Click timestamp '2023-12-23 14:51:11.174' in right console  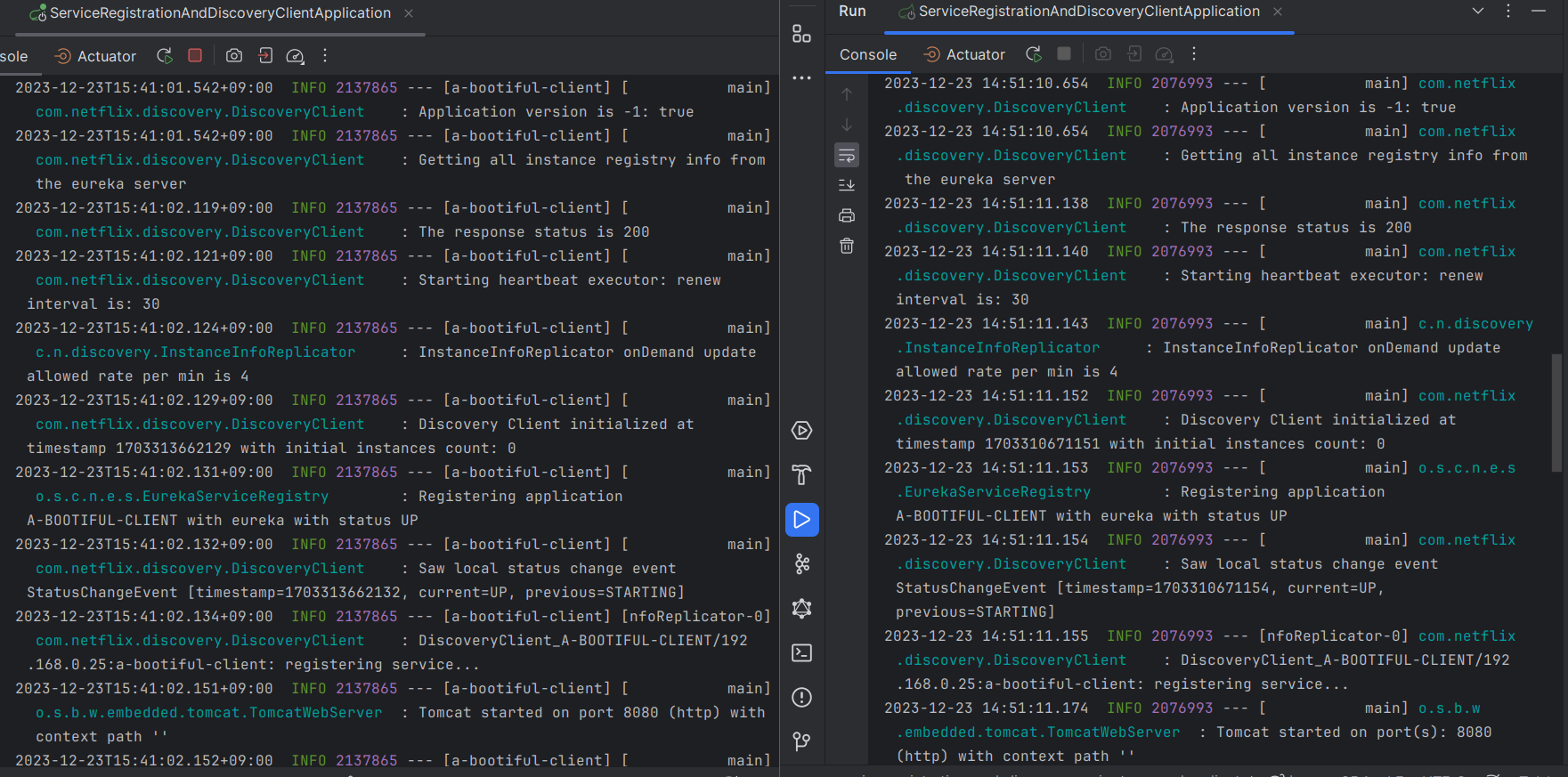click(986, 708)
